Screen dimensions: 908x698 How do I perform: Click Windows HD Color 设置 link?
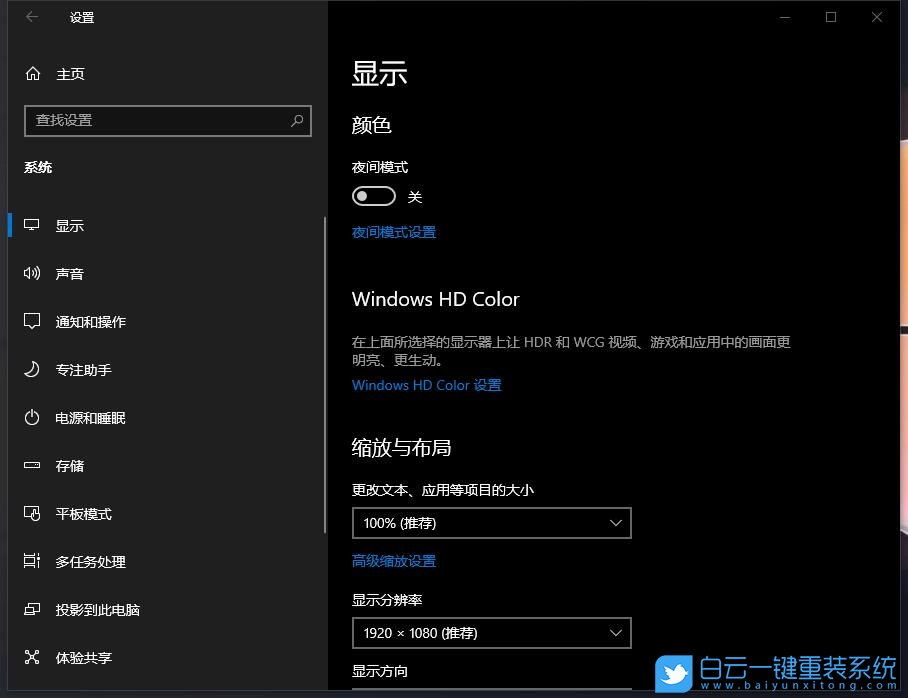[426, 385]
